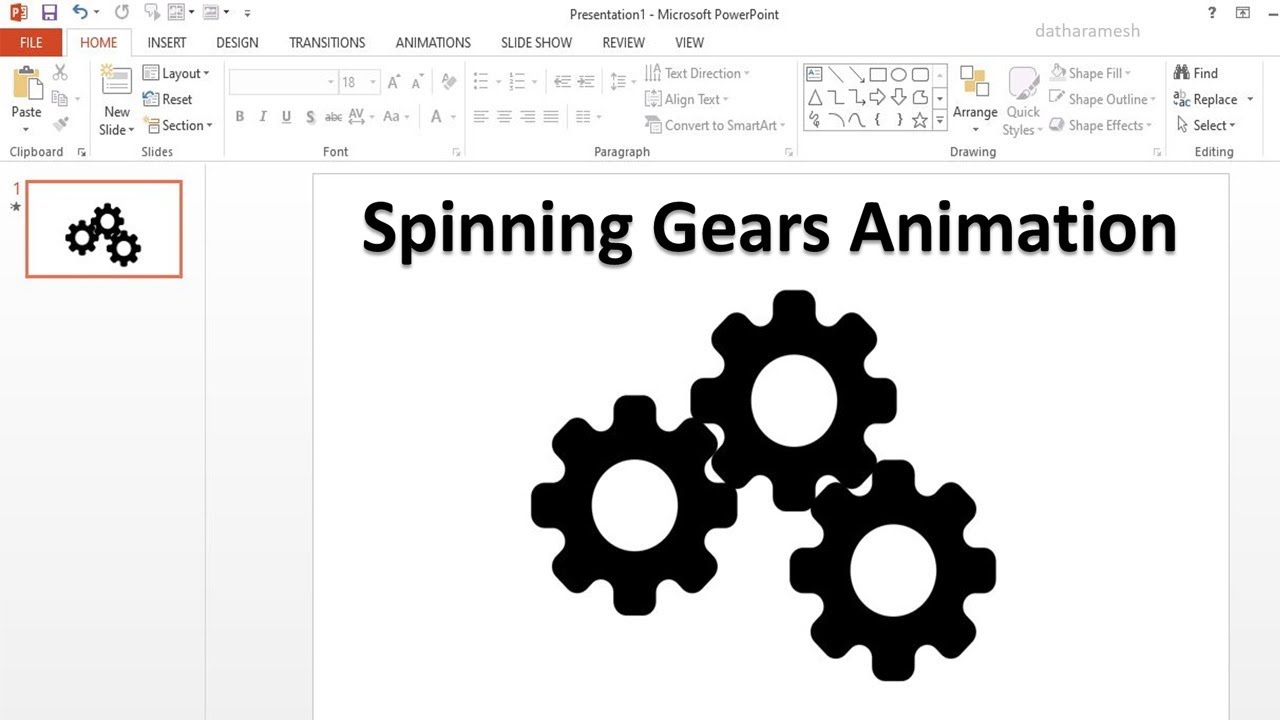Screen dimensions: 1280x720
Task: Pick the freeform scribble shape
Action: point(814,120)
